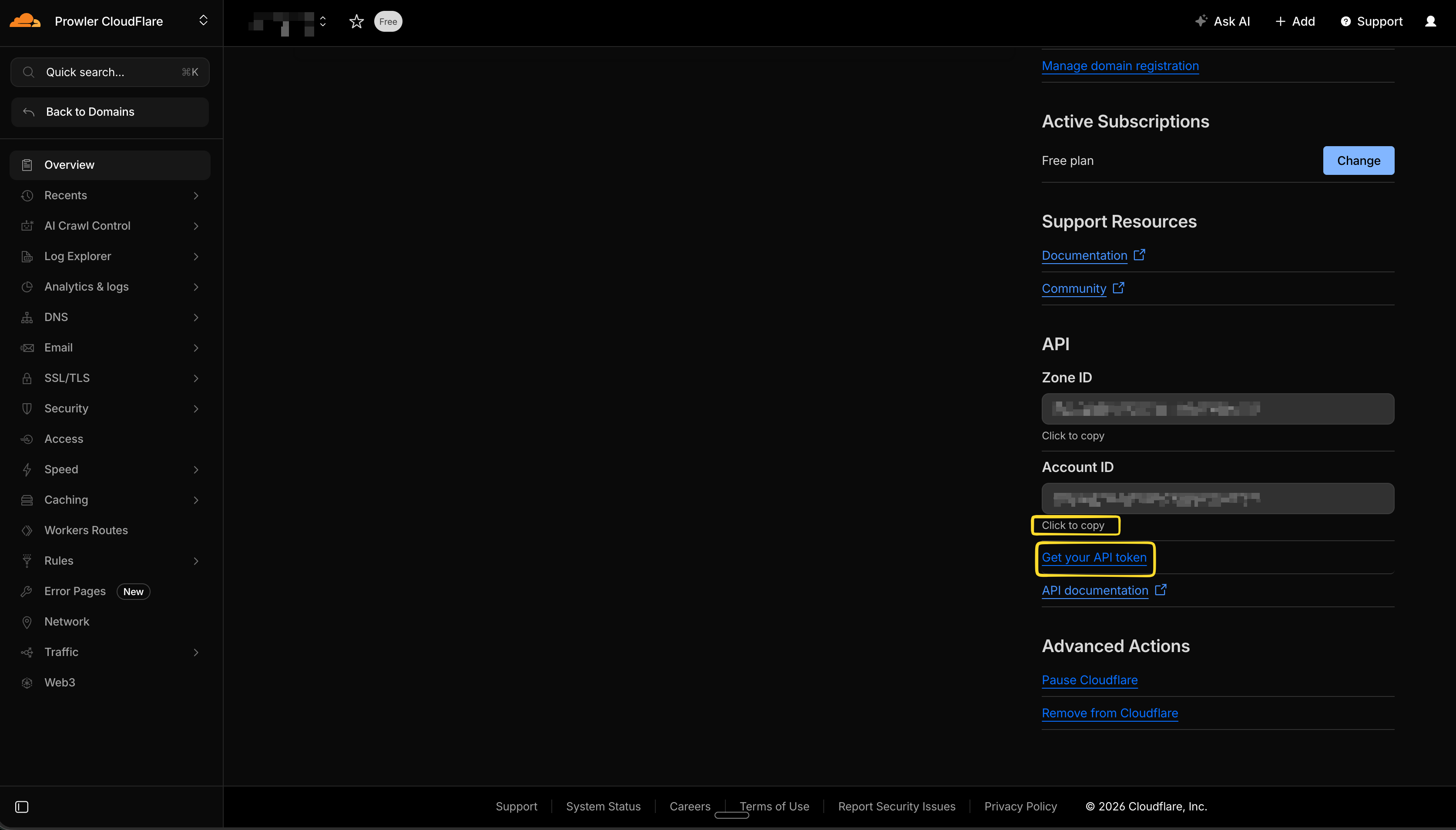Click the Network pin icon item
The image size is (1456, 830).
pyautogui.click(x=27, y=622)
